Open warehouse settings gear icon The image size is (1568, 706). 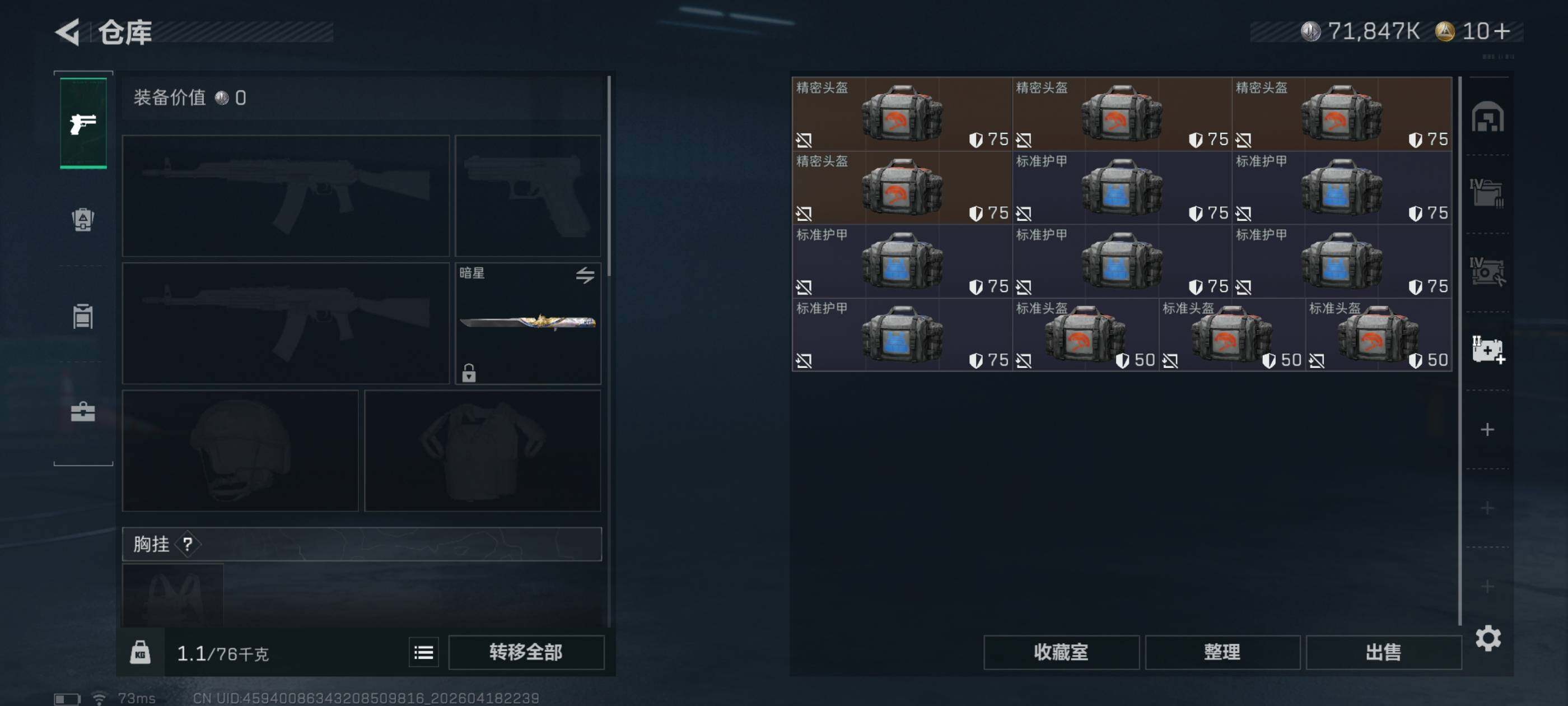coord(1488,638)
